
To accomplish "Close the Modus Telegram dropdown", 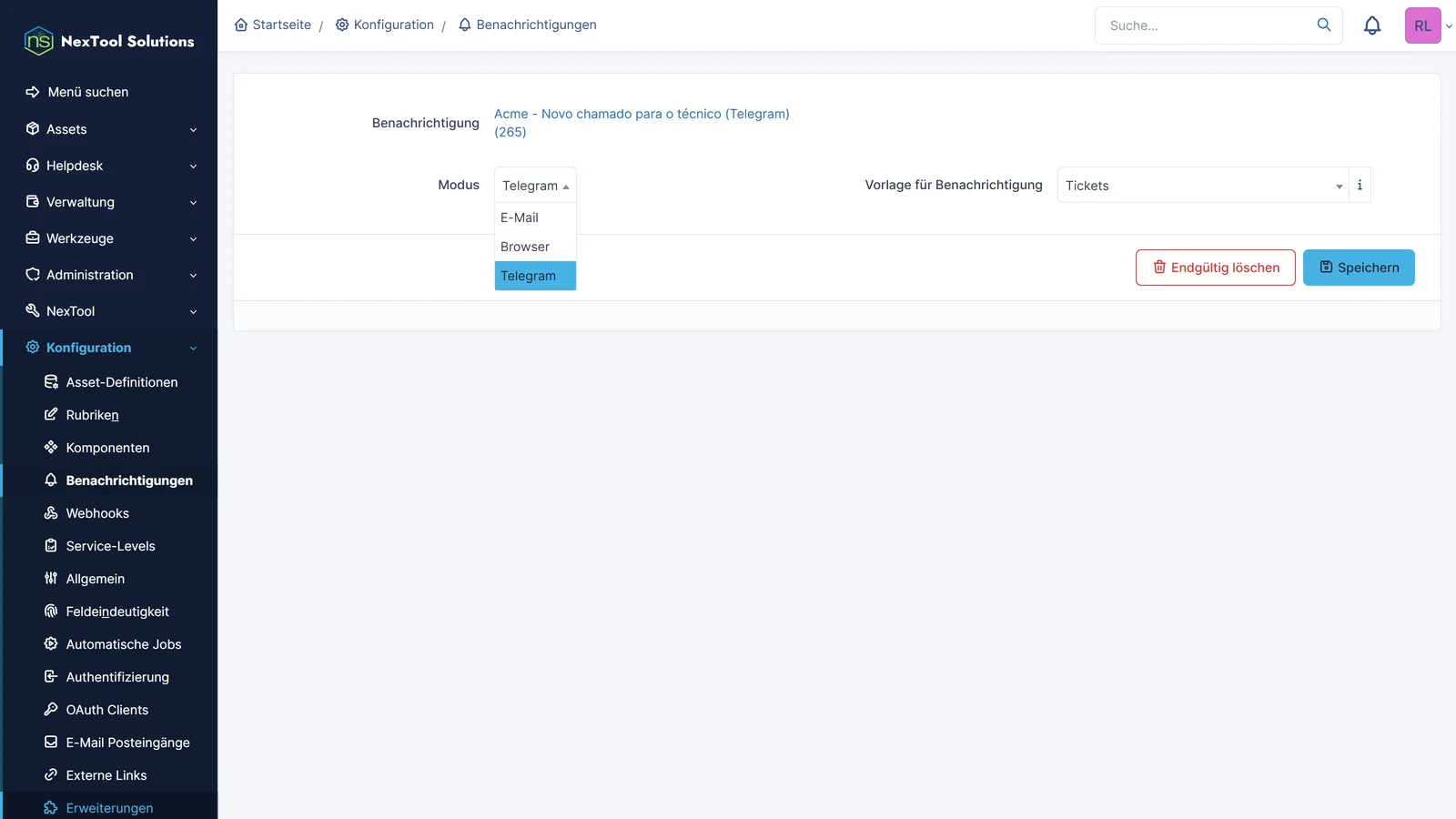I will click(x=535, y=185).
